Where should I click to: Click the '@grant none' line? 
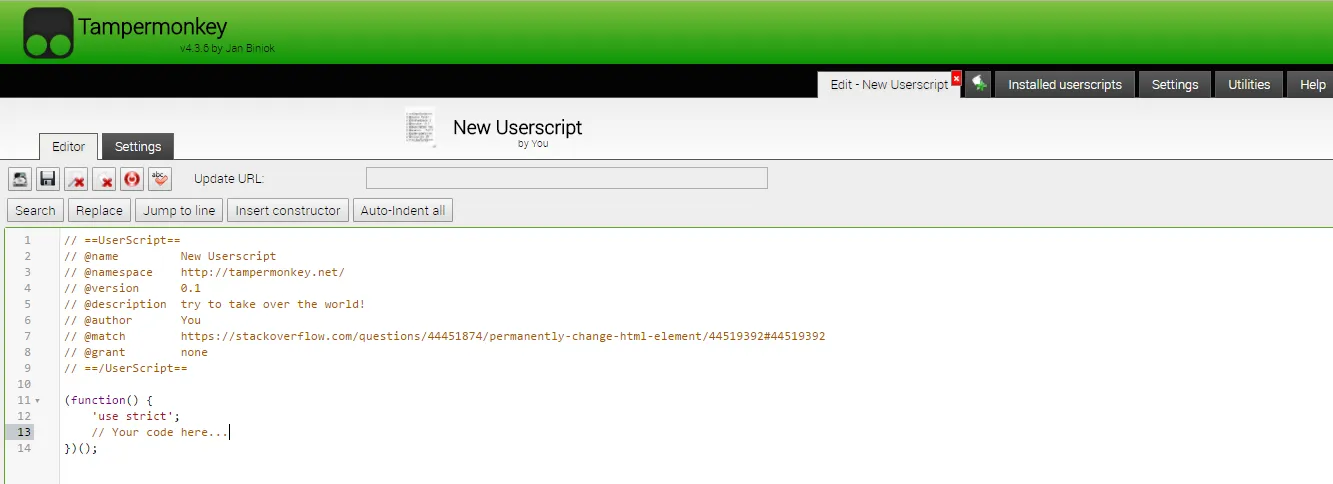click(136, 352)
